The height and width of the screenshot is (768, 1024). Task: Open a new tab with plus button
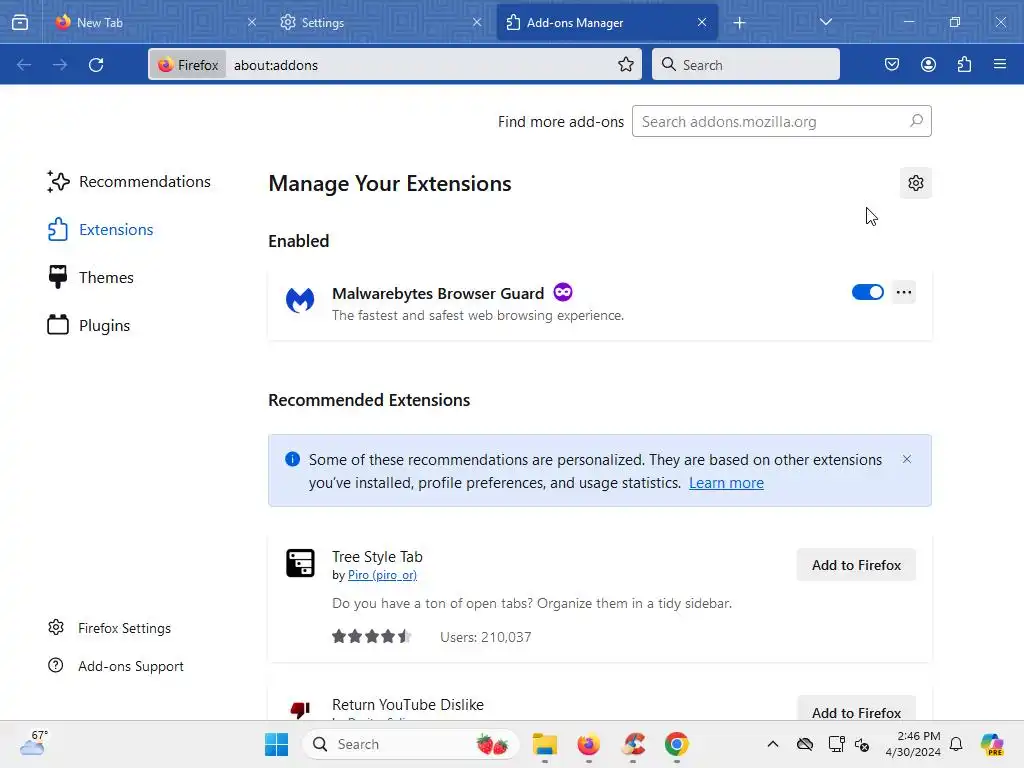739,23
